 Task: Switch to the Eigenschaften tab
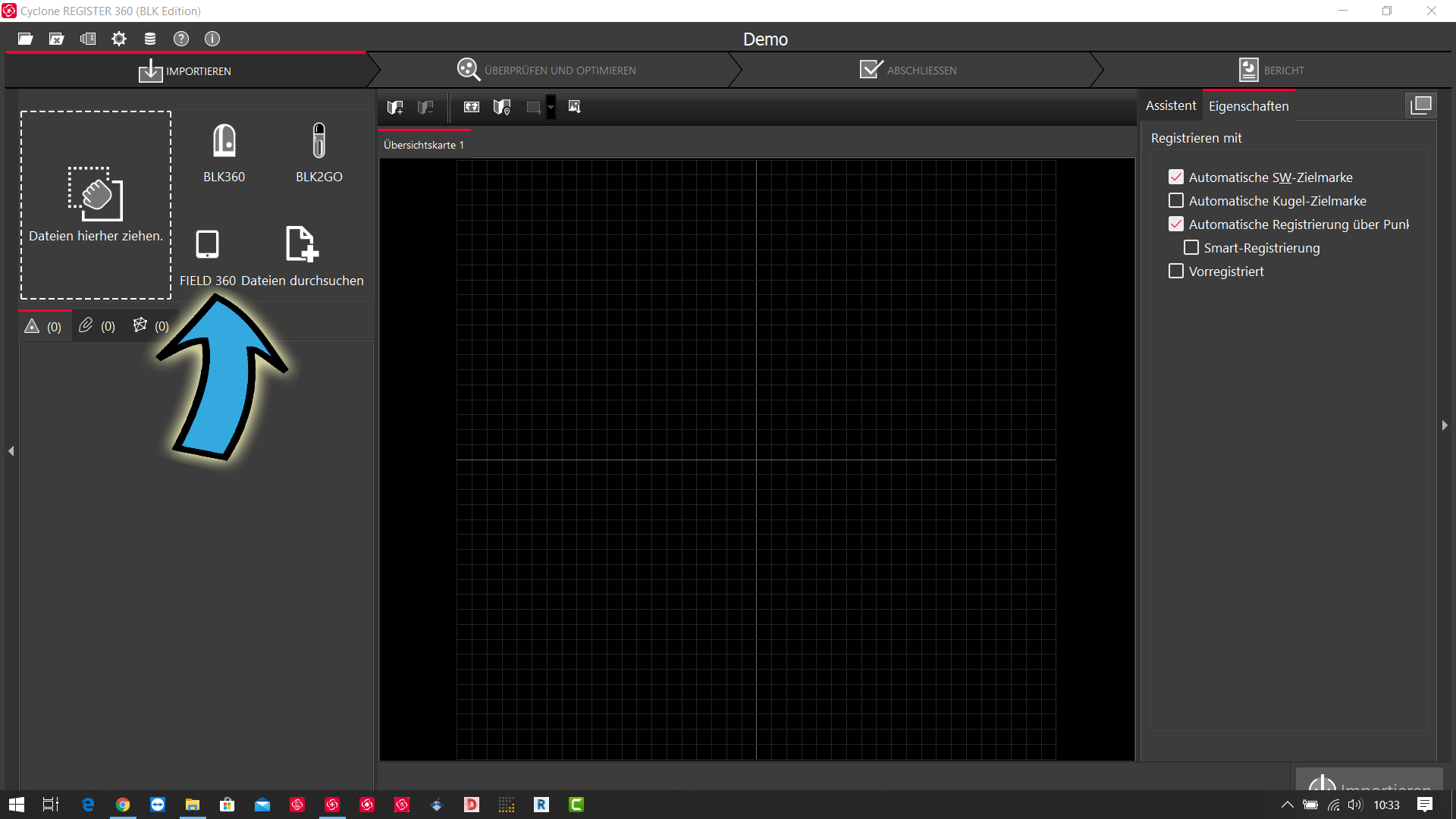tap(1248, 106)
